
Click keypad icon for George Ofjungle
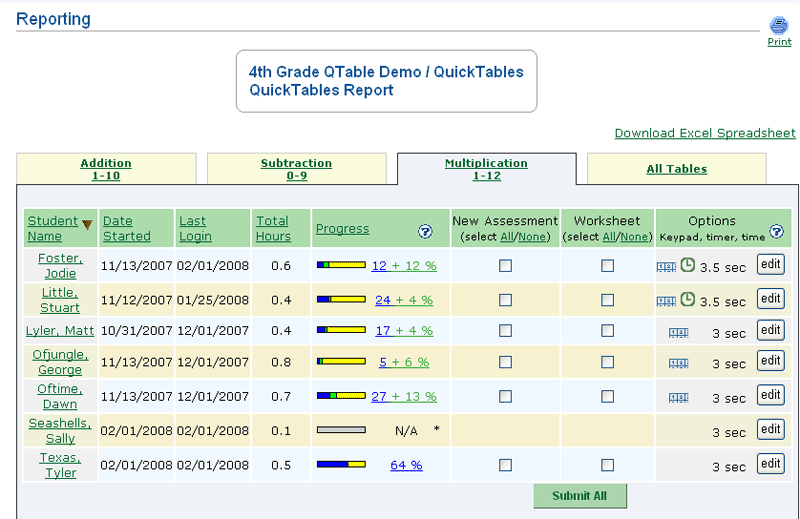click(678, 364)
